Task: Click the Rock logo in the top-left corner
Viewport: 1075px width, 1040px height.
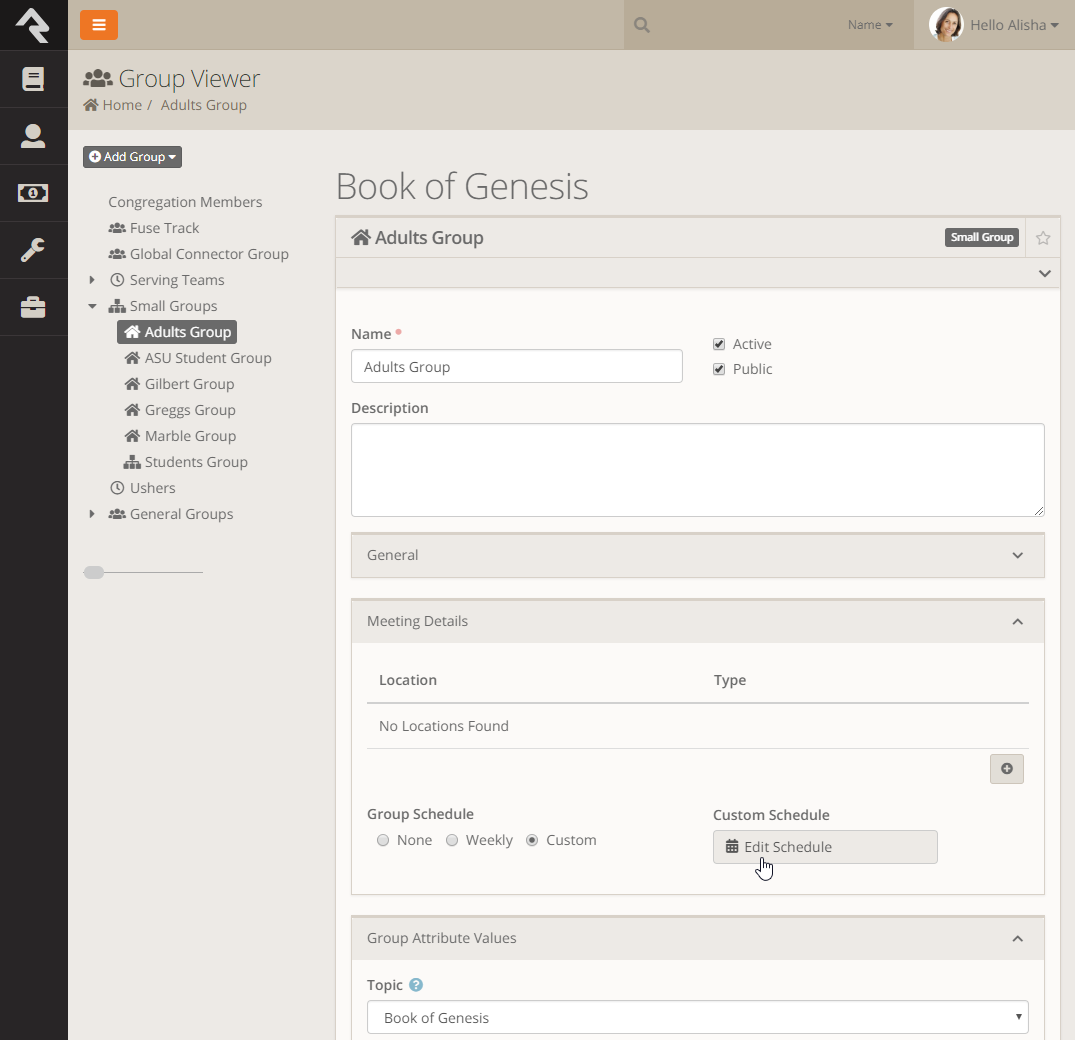Action: pyautogui.click(x=34, y=25)
